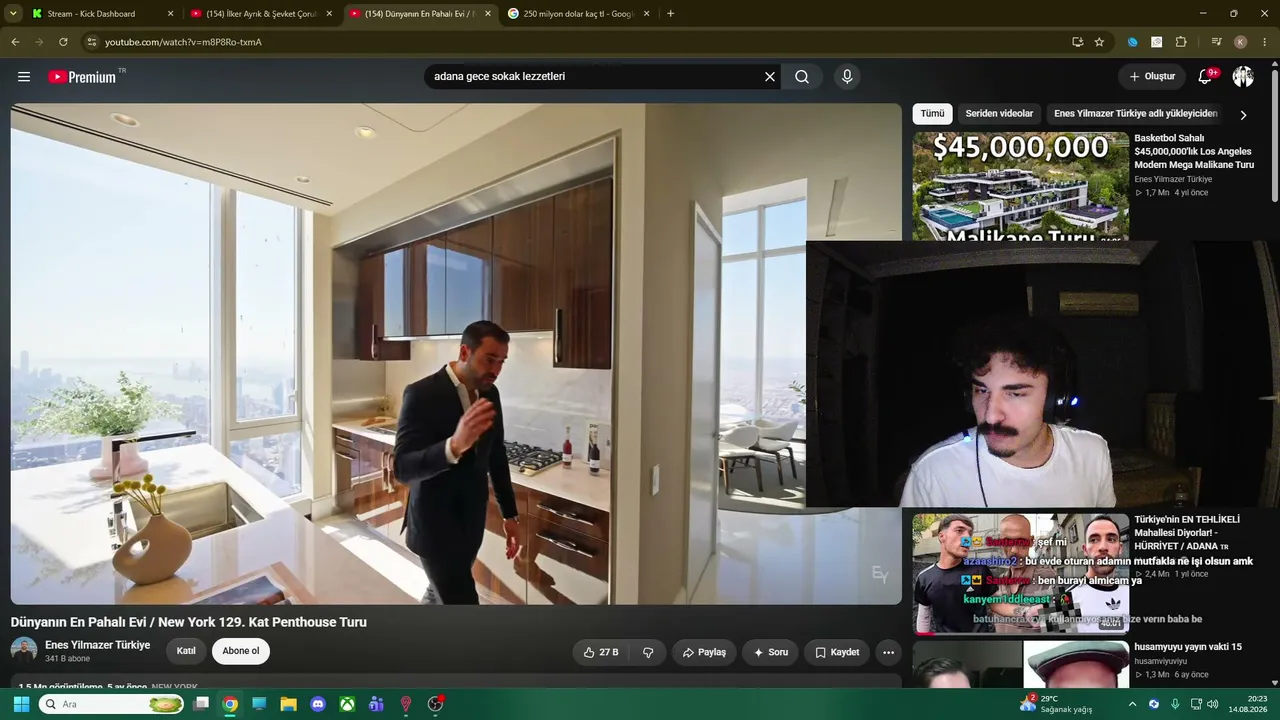
Task: Switch to İlker Ayrık & Şevket Çoruh tab
Action: 261,14
